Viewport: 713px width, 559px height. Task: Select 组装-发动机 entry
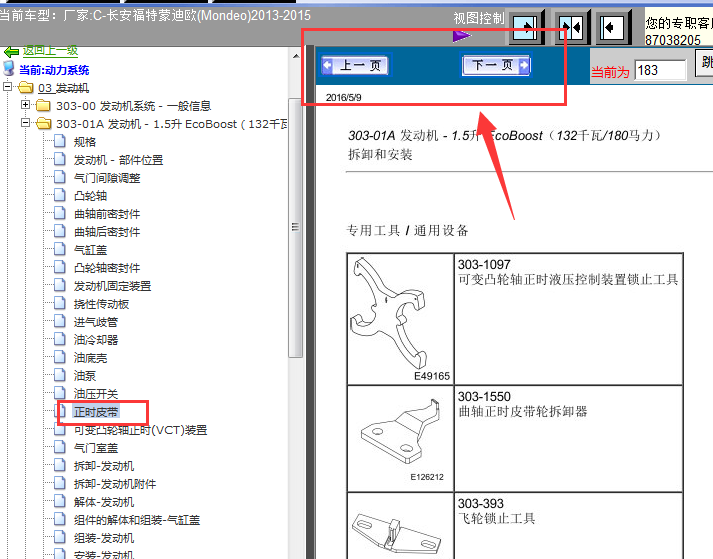(x=104, y=538)
